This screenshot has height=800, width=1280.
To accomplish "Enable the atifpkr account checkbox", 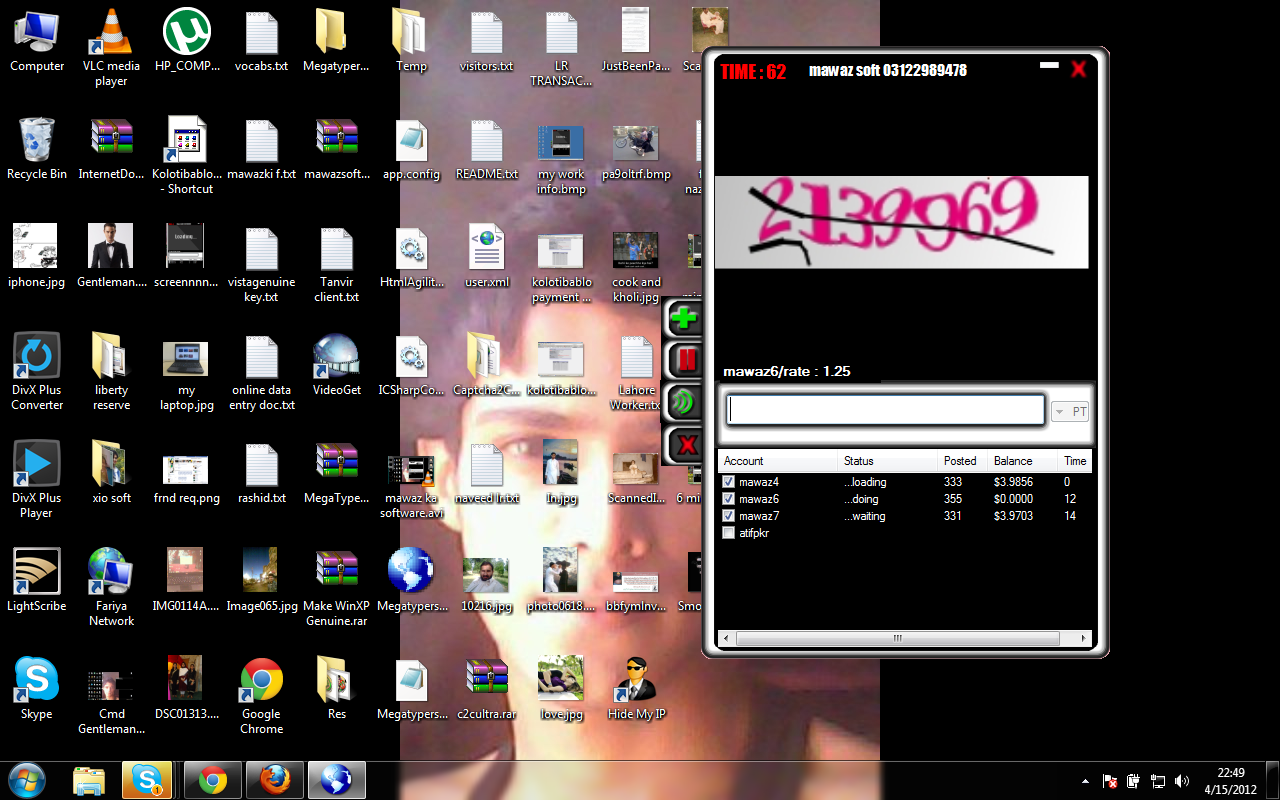I will tap(728, 533).
